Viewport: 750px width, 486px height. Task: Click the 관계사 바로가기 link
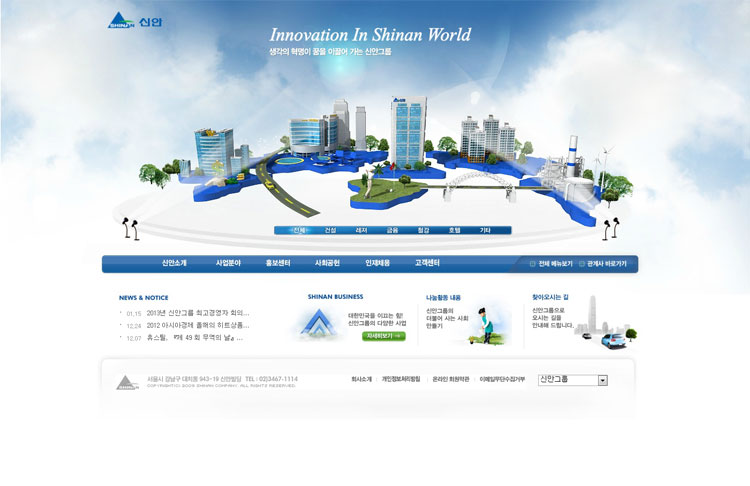[607, 264]
